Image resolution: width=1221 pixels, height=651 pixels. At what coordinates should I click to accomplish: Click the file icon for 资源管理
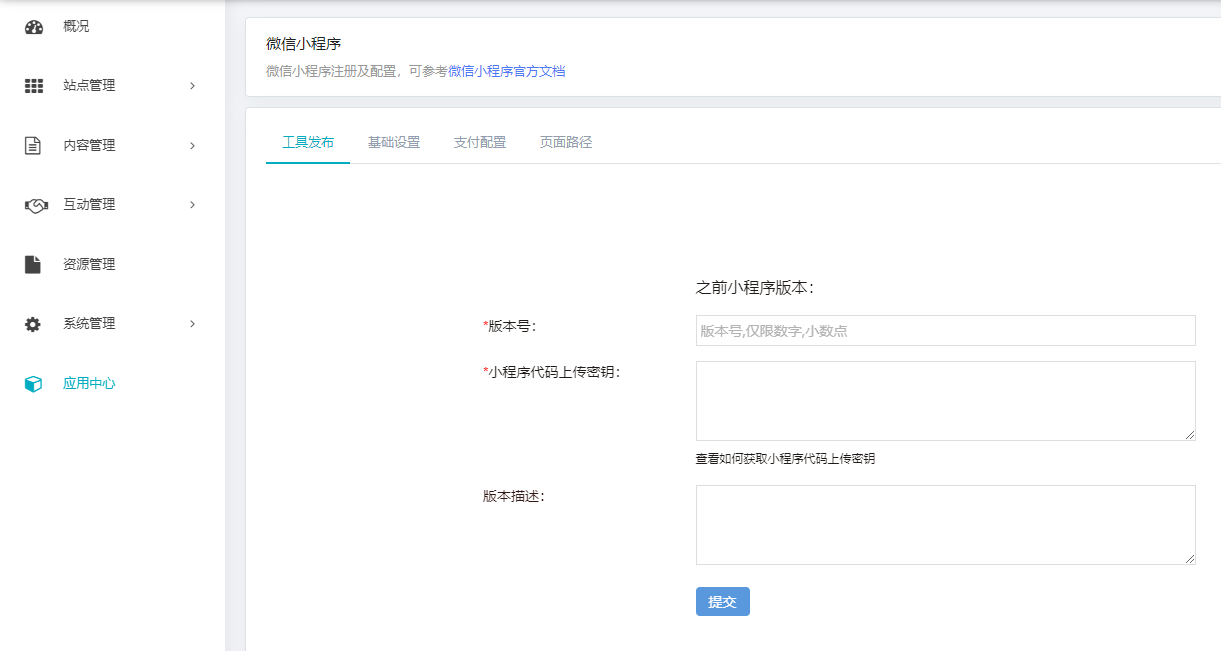coord(33,265)
